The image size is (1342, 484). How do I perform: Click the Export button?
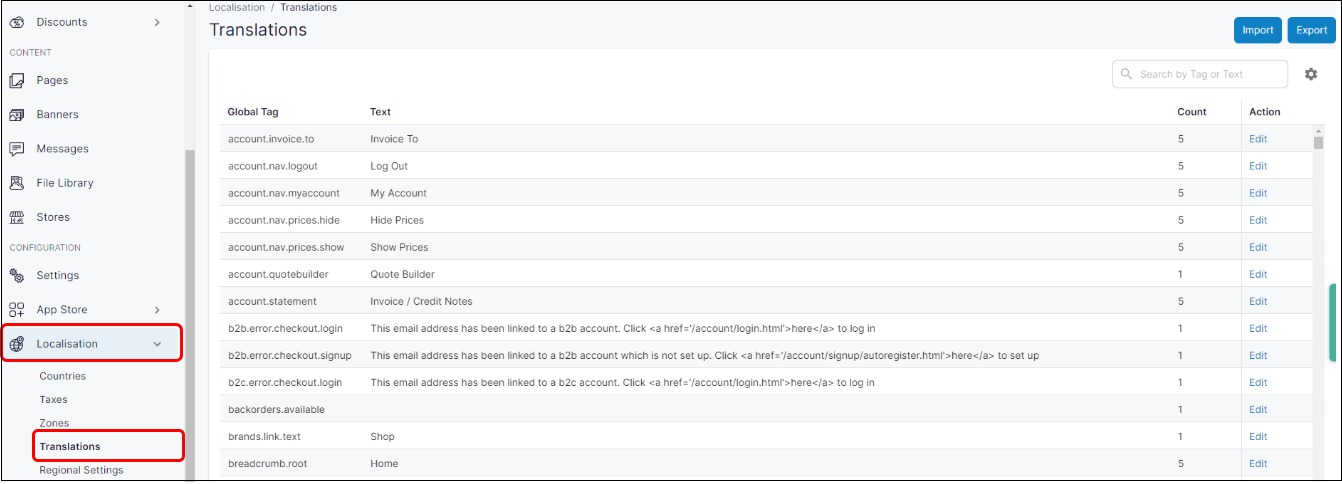tap(1311, 30)
